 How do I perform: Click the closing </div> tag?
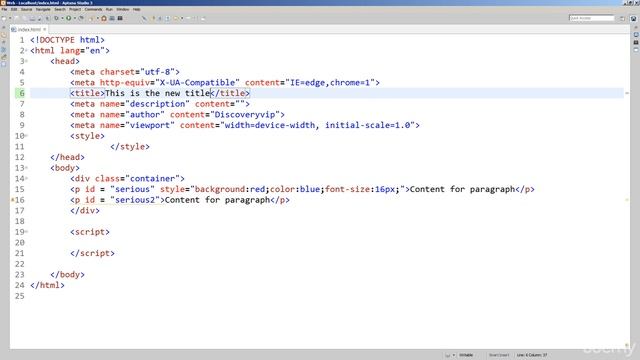(x=85, y=211)
